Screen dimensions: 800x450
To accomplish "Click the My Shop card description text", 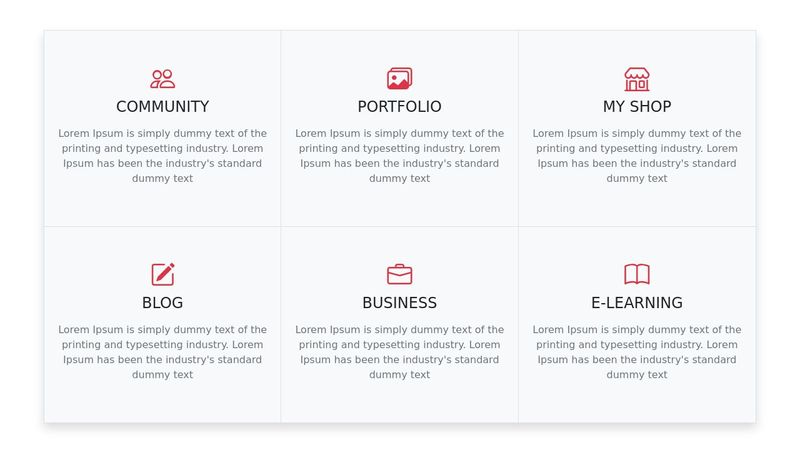I will [x=637, y=156].
